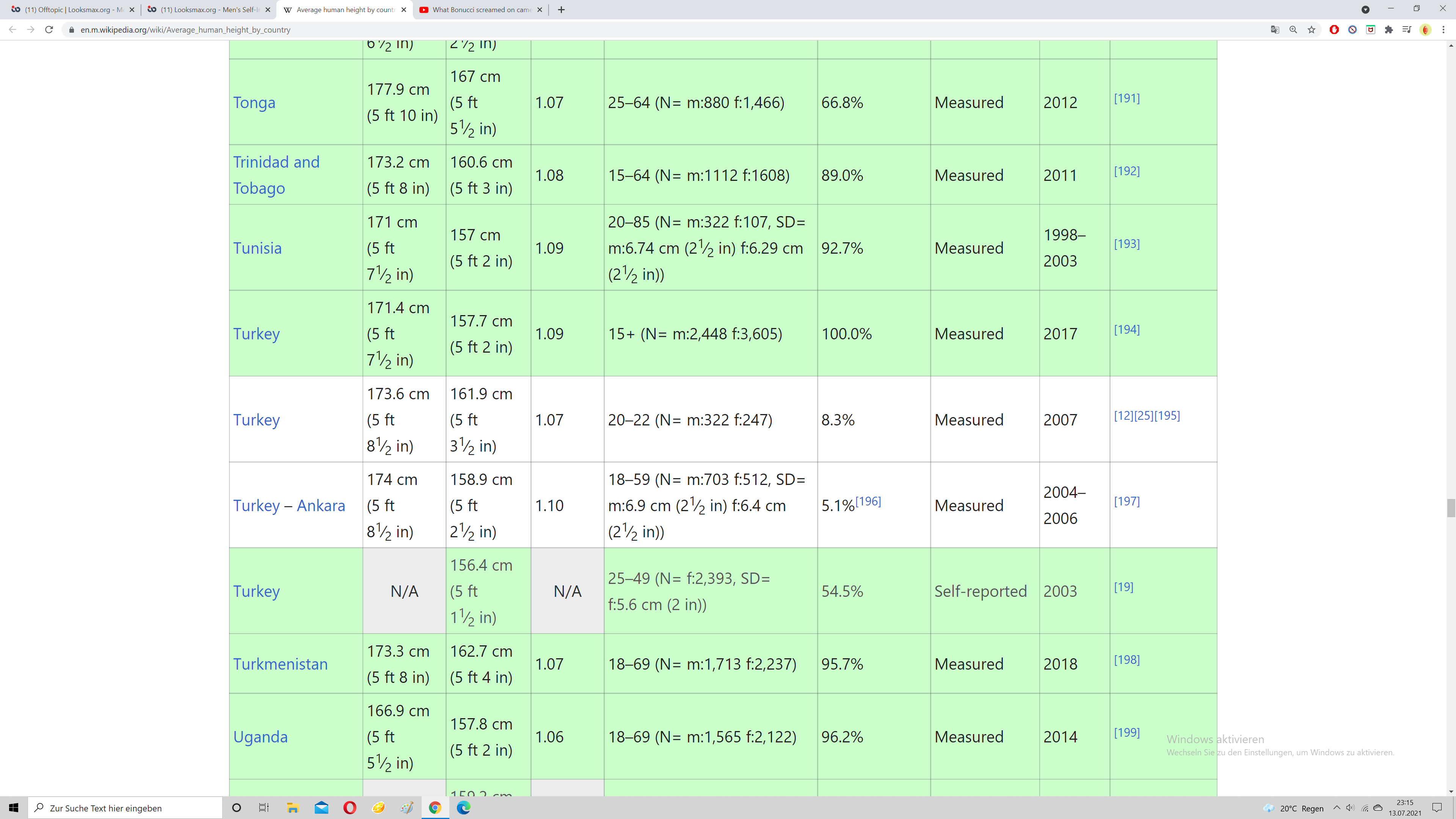This screenshot has height=819, width=1456.
Task: Open the Uganda country link
Action: 260,736
